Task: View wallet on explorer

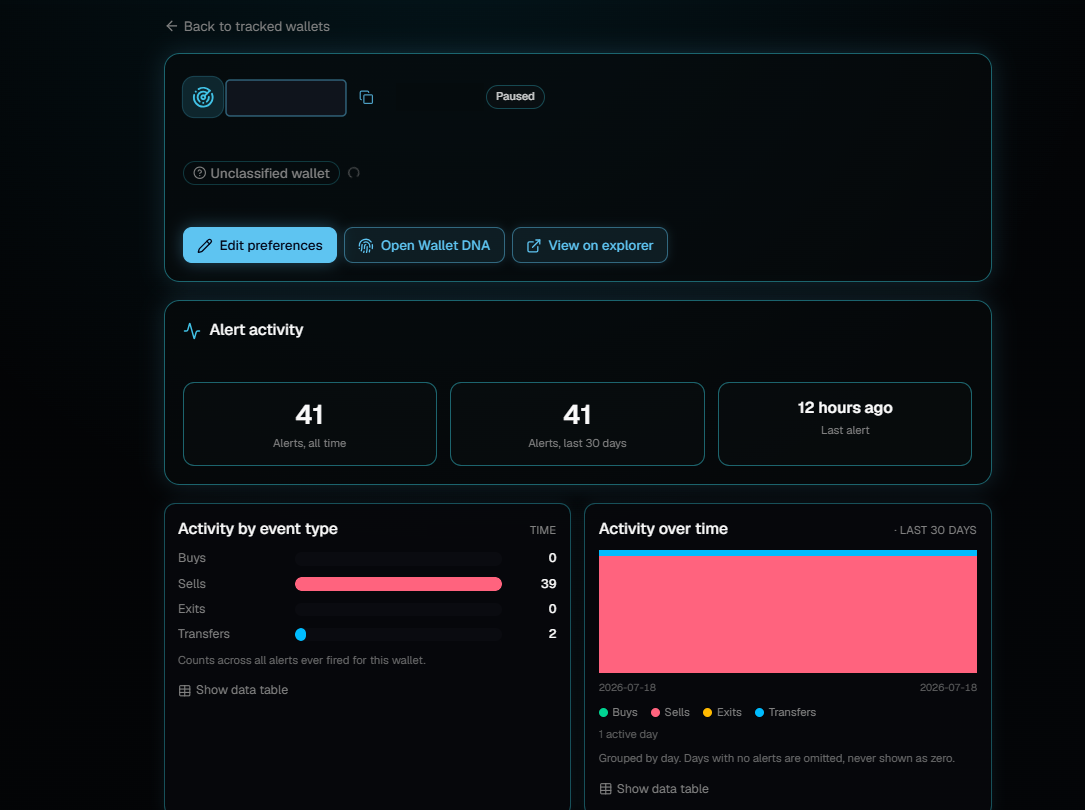Action: [x=590, y=245]
